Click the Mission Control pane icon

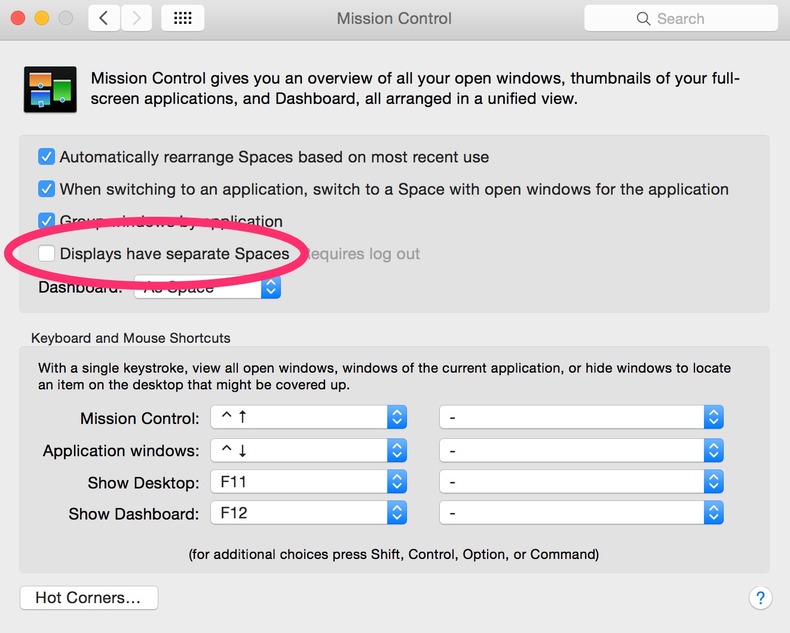coord(50,89)
